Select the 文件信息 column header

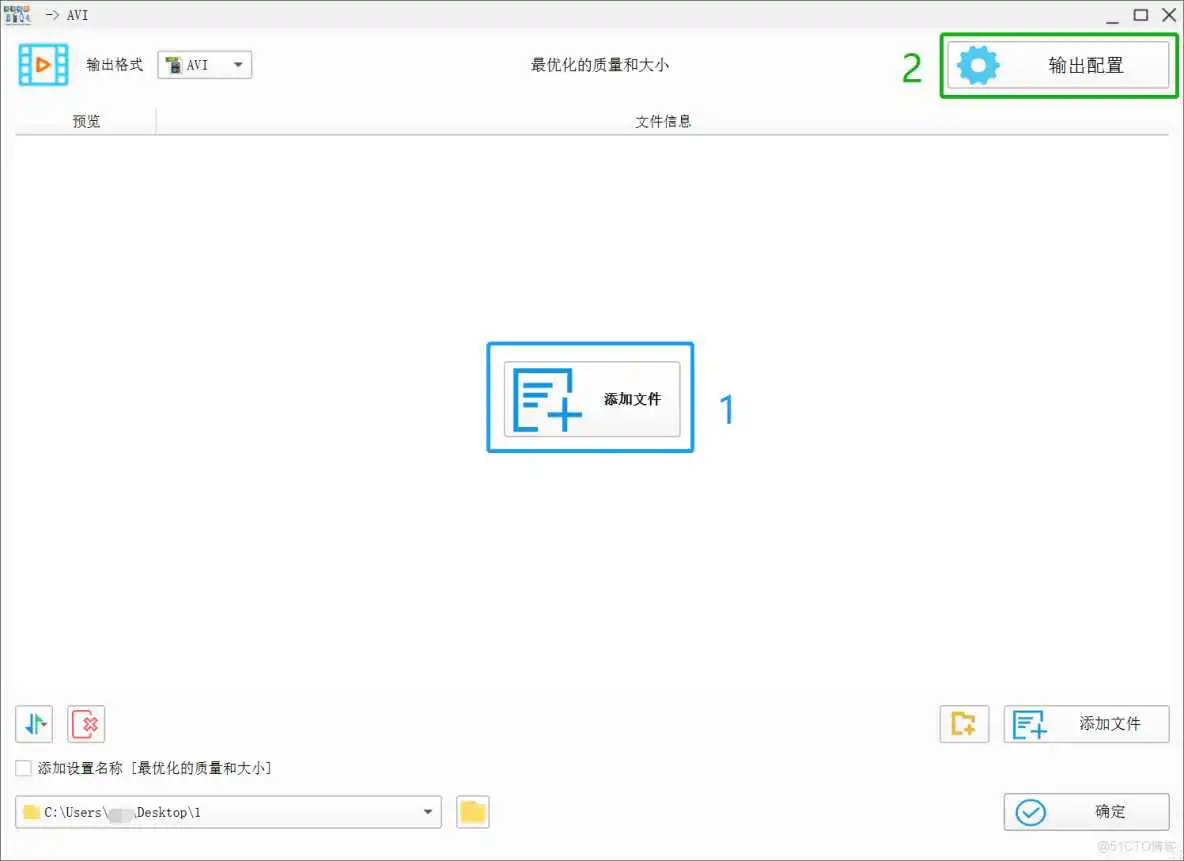click(663, 121)
